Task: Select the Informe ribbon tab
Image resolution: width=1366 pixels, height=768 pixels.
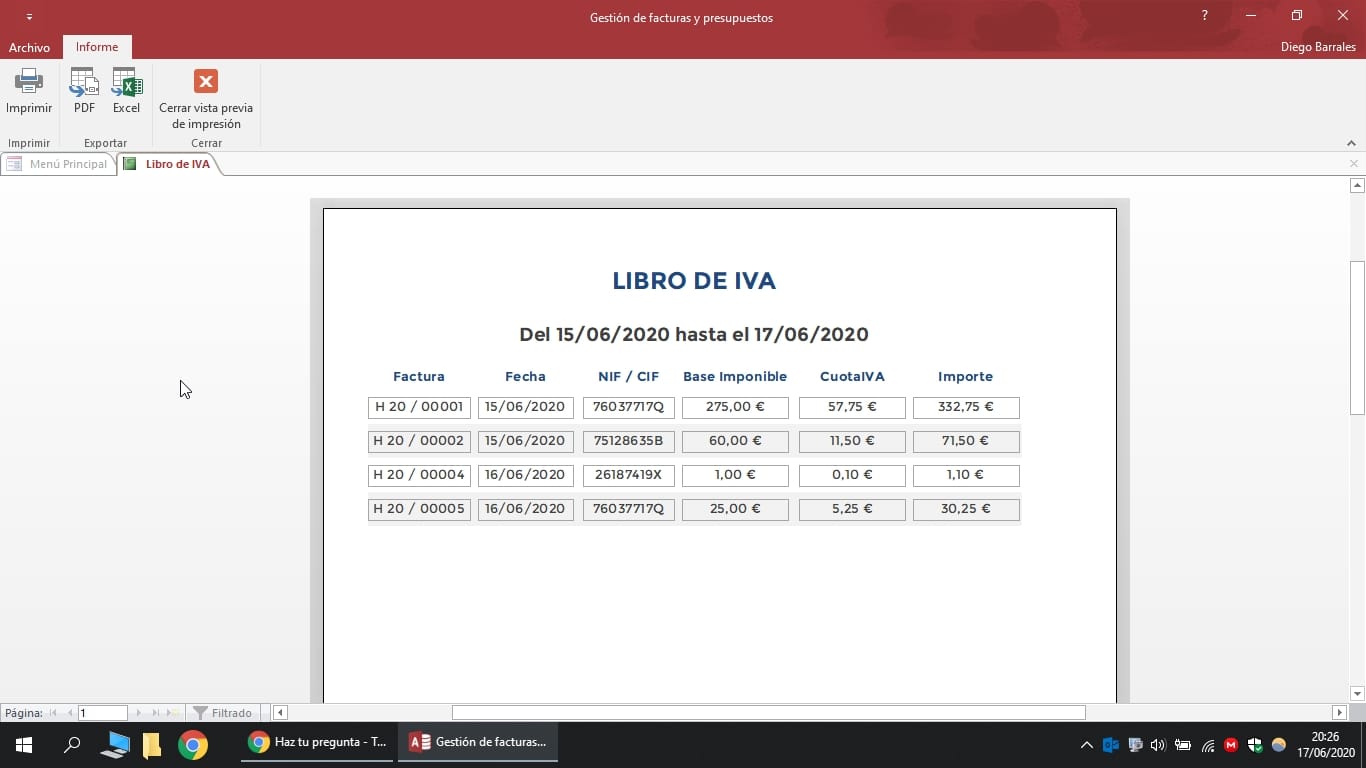Action: pyautogui.click(x=97, y=47)
